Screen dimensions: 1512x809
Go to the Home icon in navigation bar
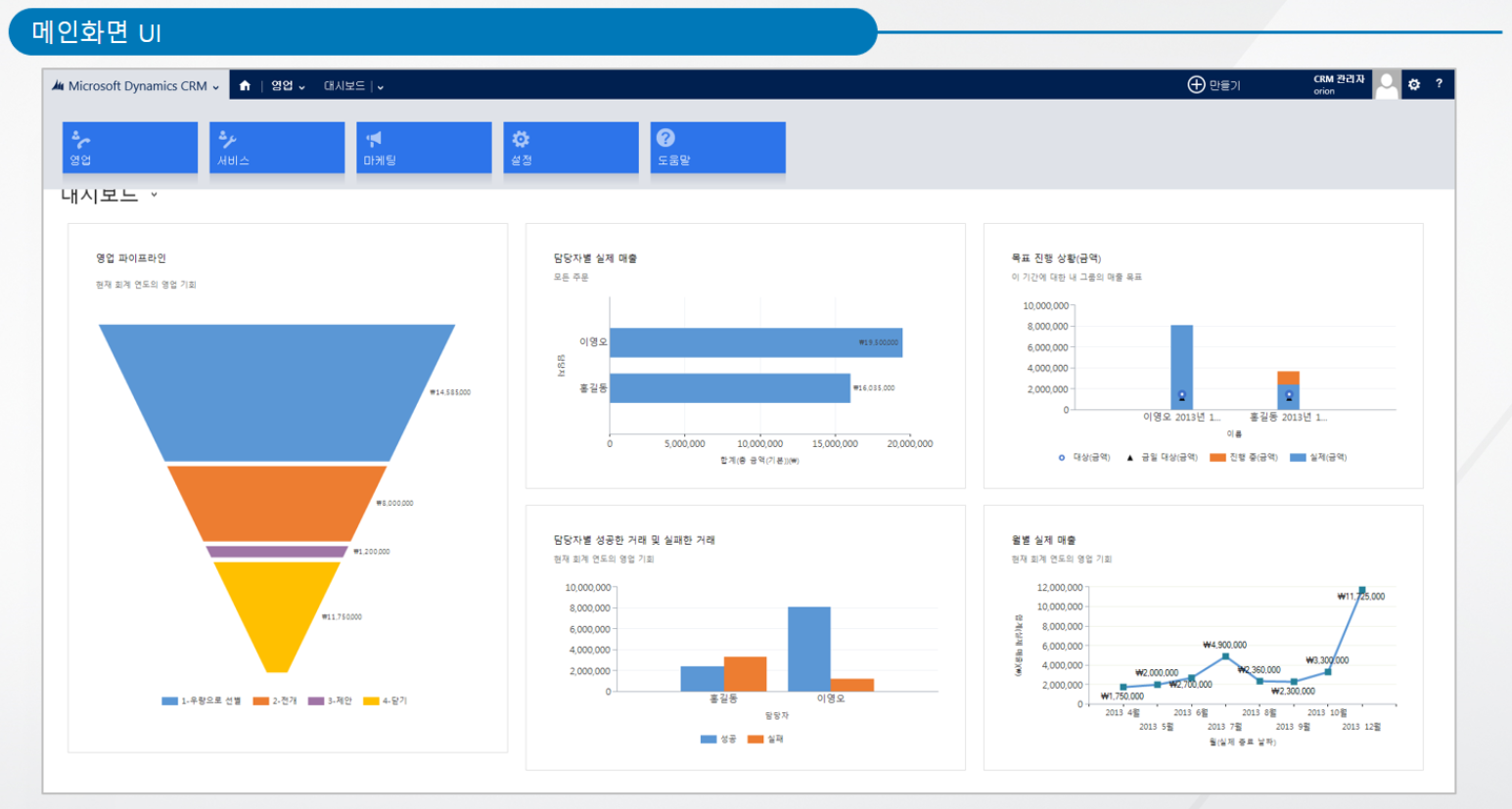tap(245, 86)
